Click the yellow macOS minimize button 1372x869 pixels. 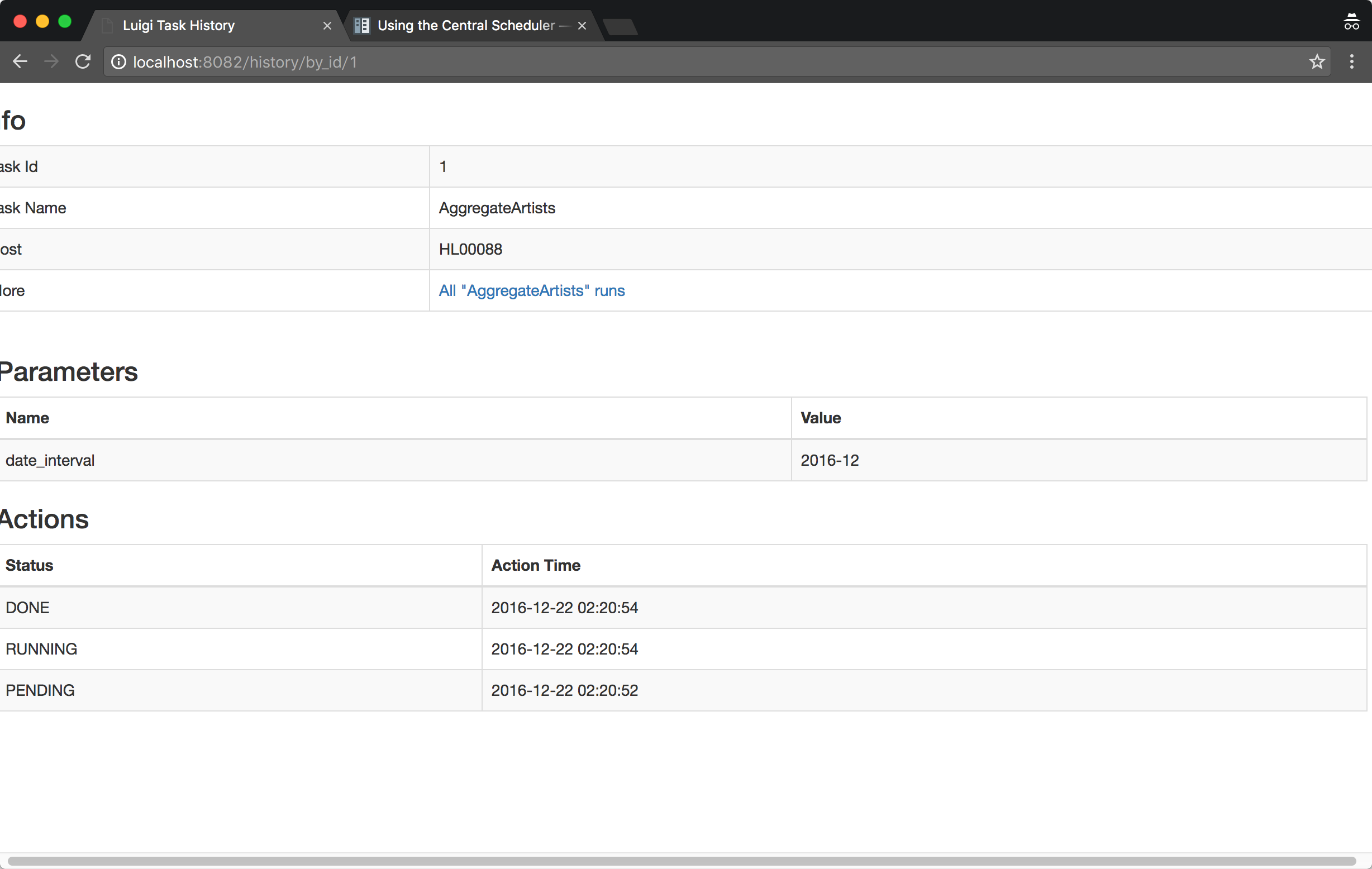(42, 22)
